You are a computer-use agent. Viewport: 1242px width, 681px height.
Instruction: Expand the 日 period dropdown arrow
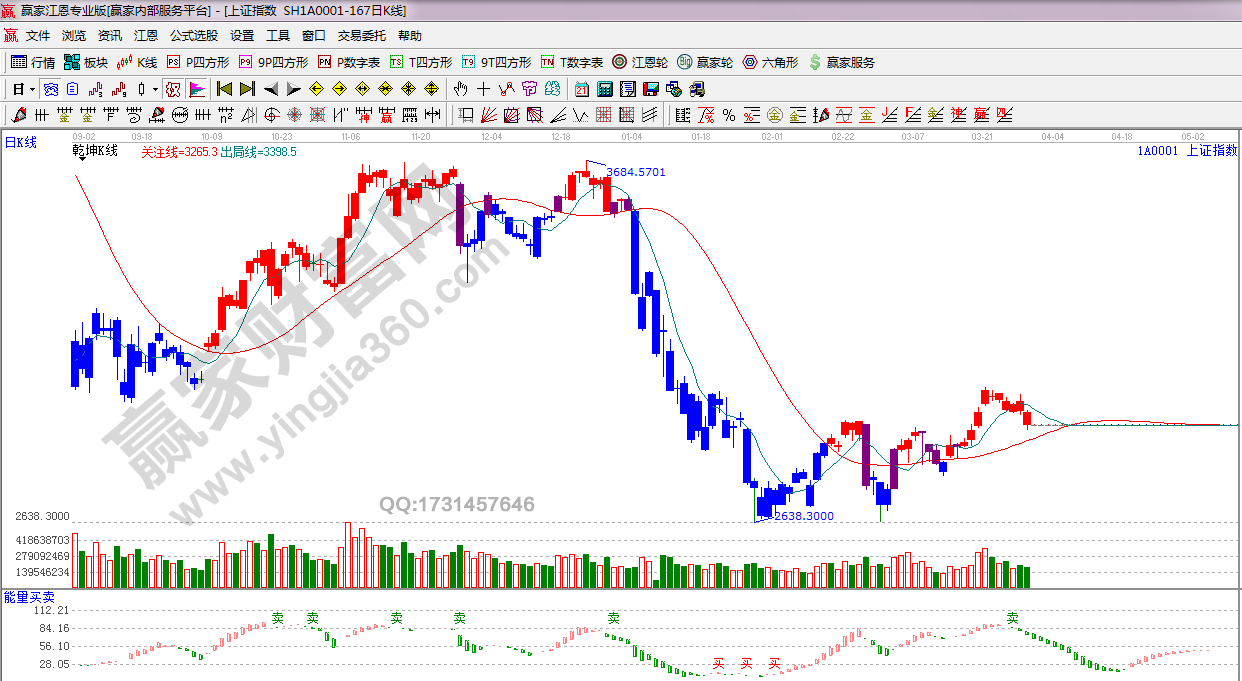32,89
